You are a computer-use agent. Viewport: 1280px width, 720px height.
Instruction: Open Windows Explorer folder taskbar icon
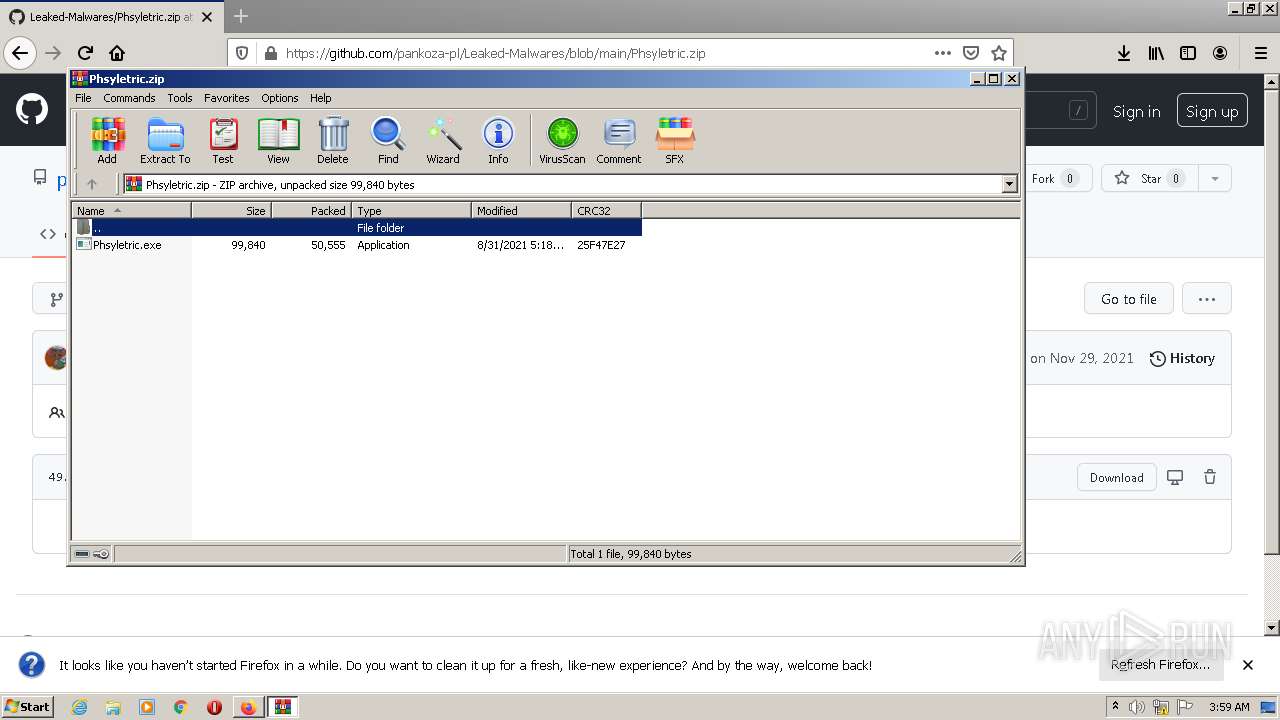(113, 707)
